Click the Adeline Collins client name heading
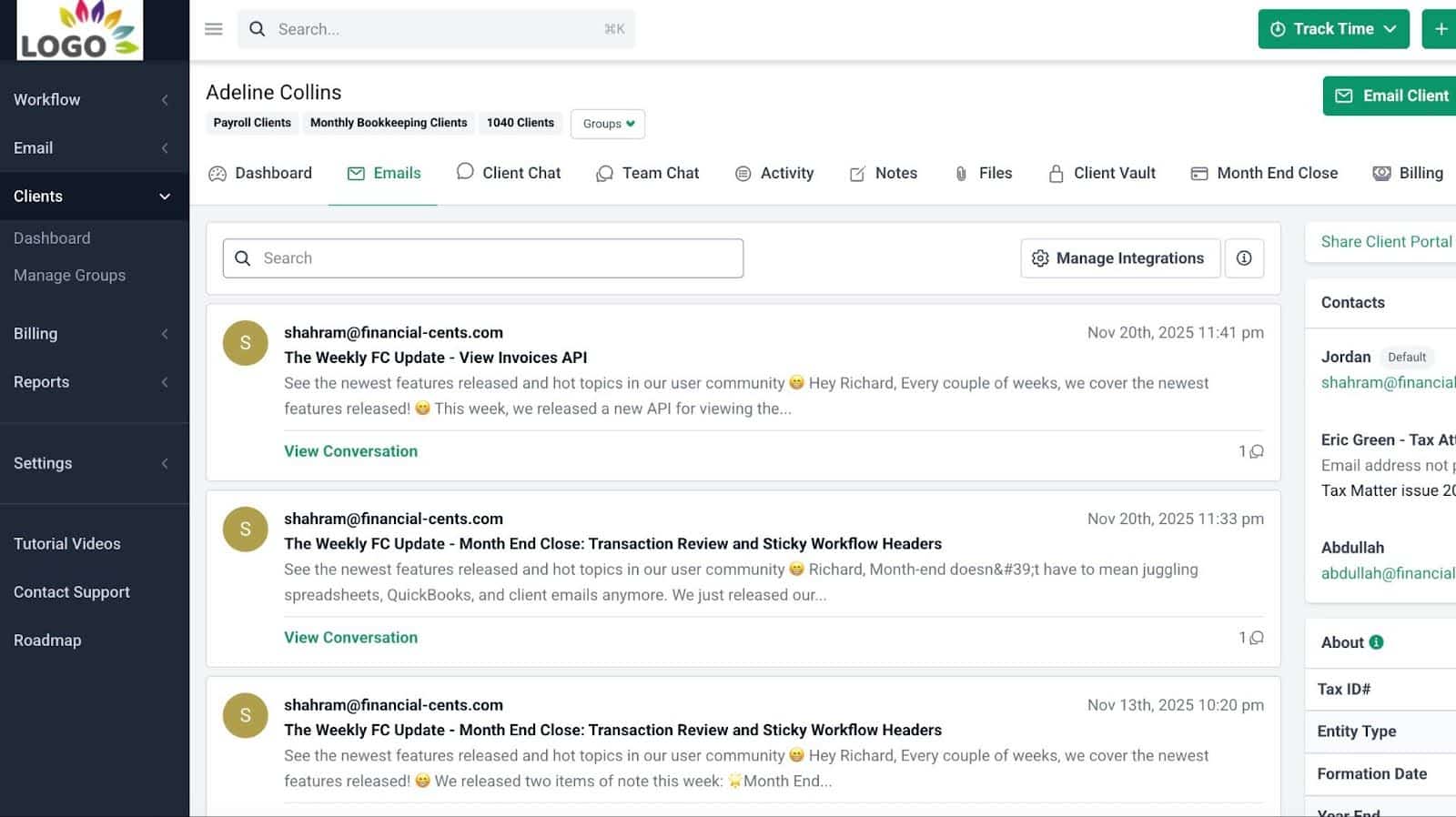This screenshot has height=817, width=1456. [274, 93]
